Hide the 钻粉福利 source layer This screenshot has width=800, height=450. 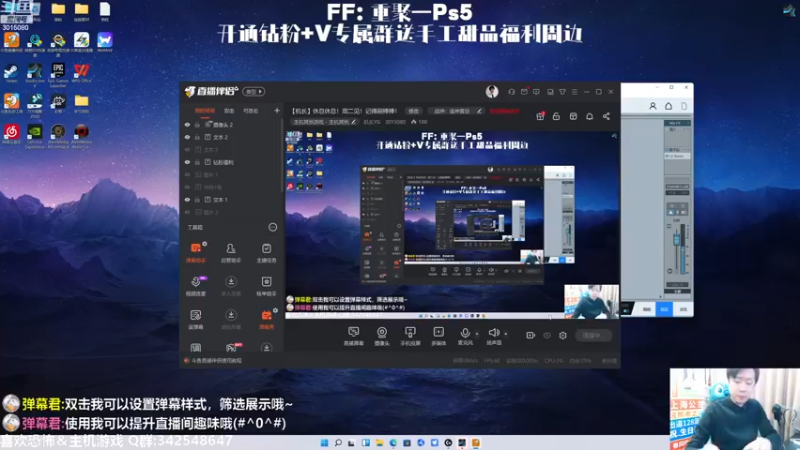pos(187,162)
